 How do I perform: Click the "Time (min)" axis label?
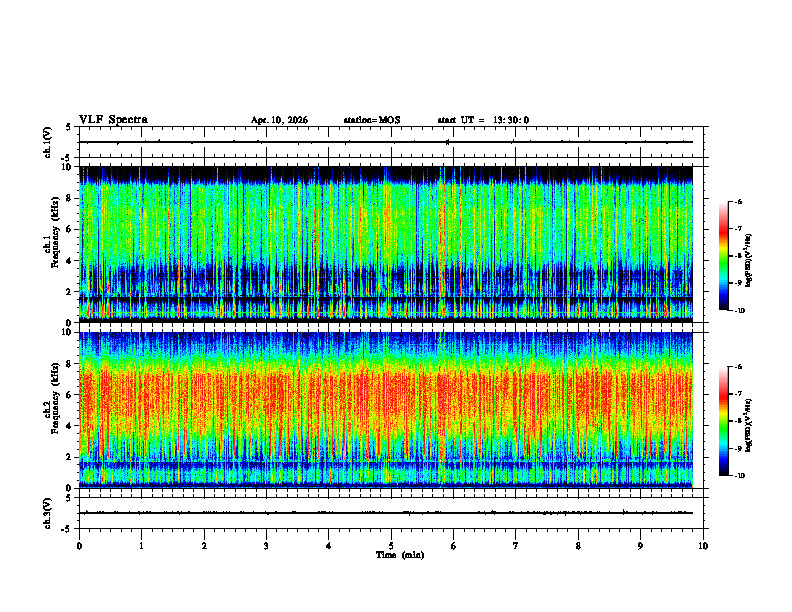400,555
